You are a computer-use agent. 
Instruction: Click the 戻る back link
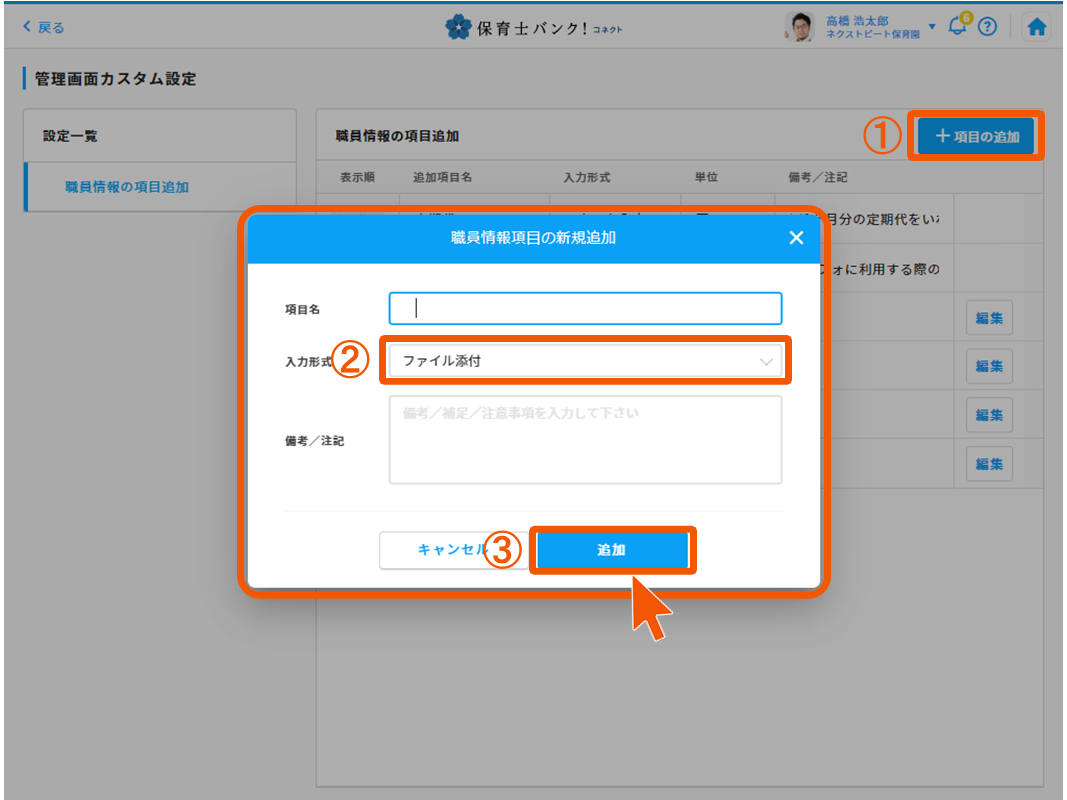(43, 27)
